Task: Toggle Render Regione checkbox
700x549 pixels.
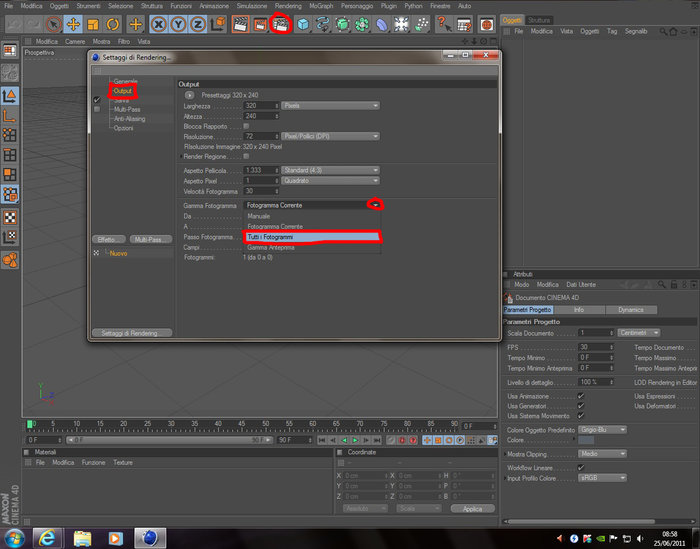Action: coord(246,156)
